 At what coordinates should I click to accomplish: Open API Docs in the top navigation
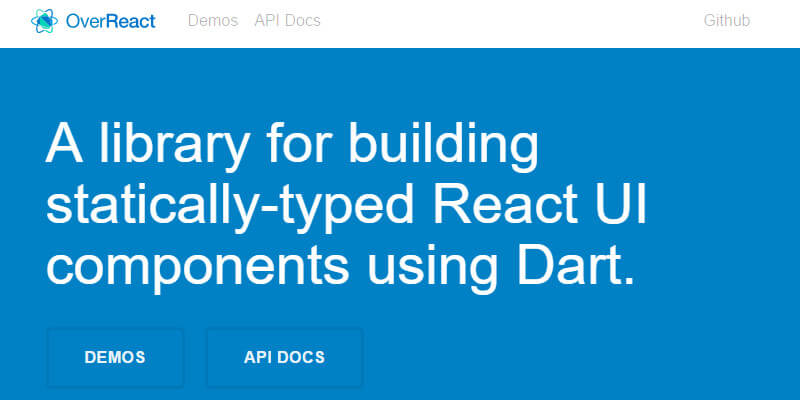tap(287, 20)
